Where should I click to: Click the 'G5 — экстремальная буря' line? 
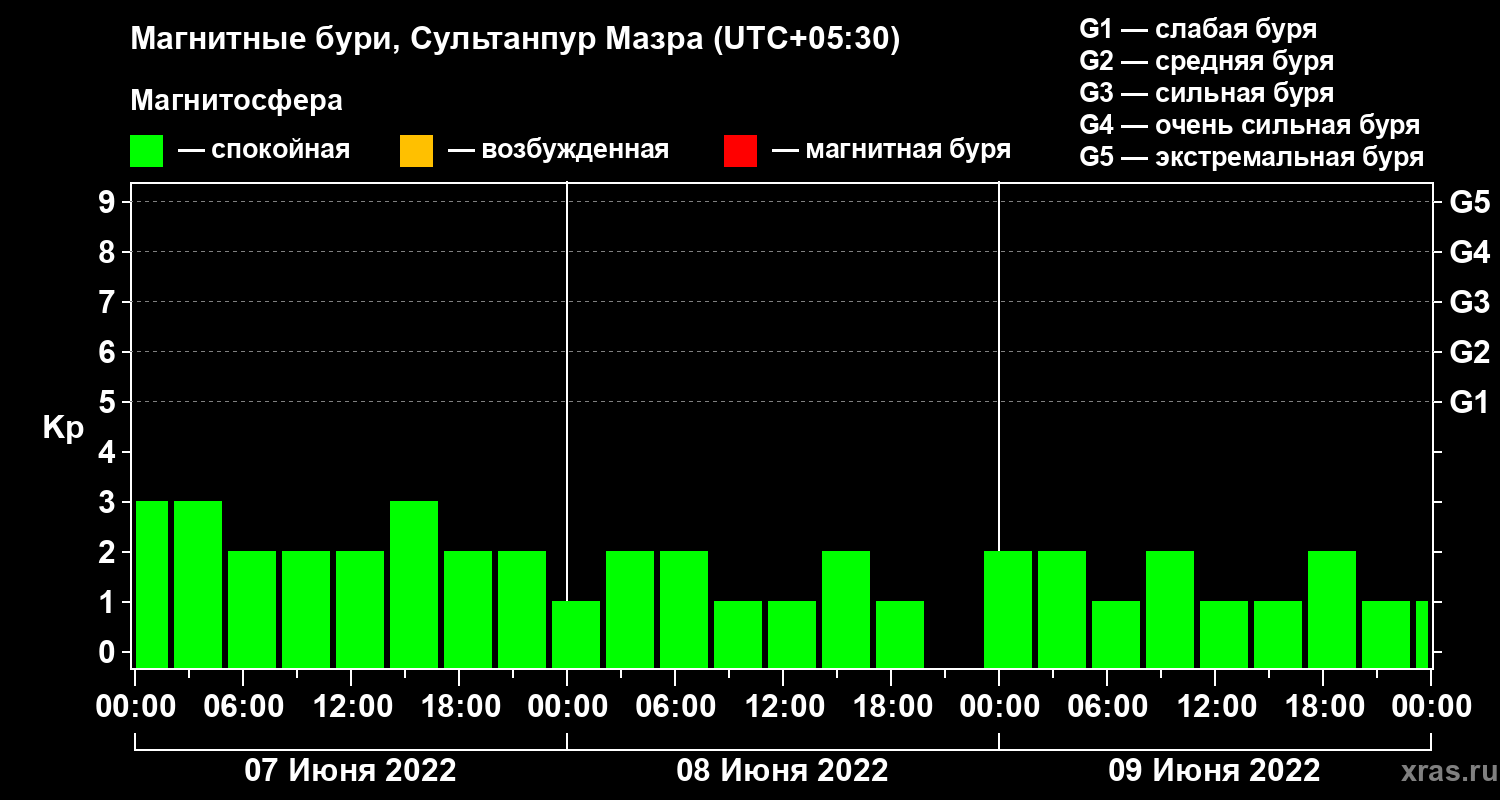click(1252, 157)
